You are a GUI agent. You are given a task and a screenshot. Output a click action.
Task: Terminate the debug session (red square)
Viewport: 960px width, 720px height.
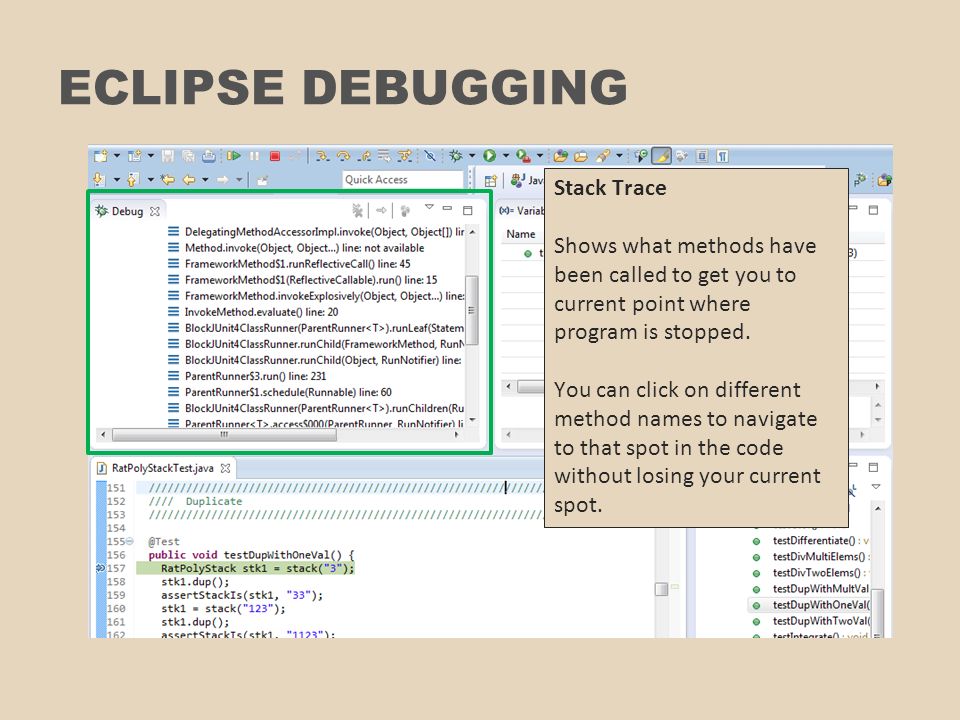point(275,156)
